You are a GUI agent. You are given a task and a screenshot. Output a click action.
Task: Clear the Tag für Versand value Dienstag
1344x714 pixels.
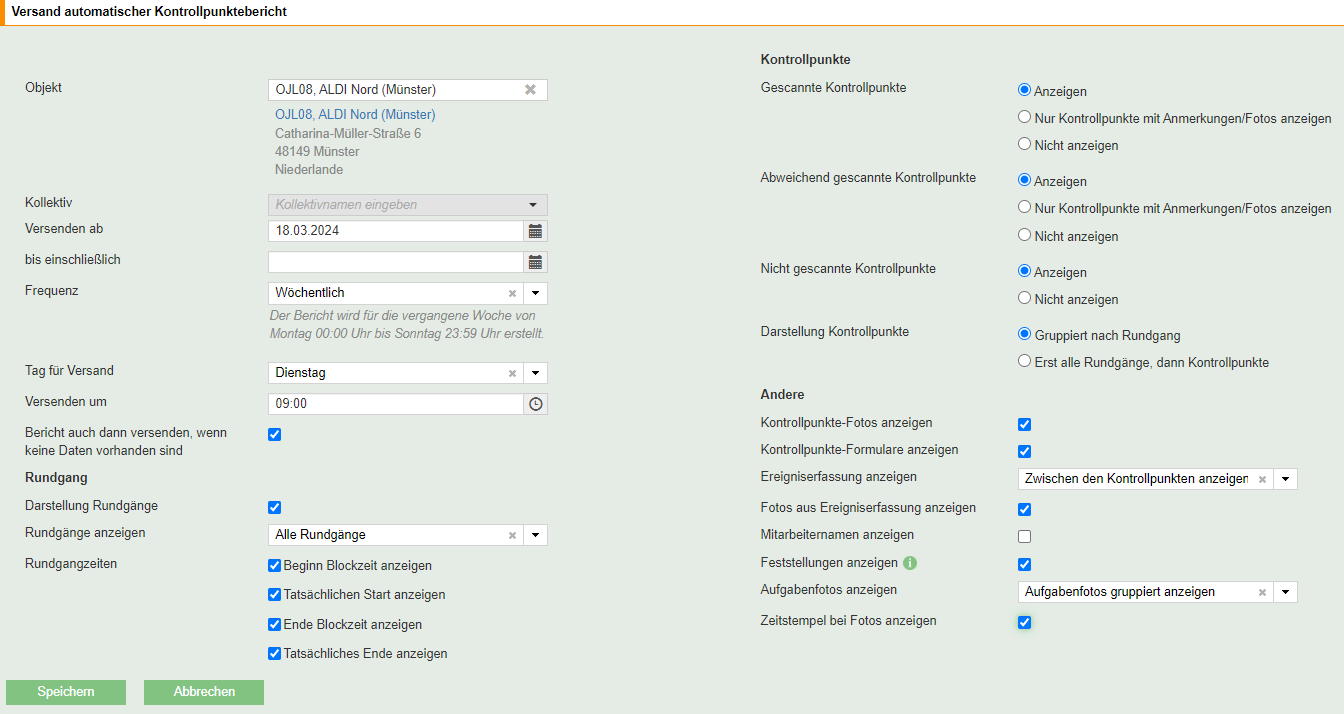click(x=512, y=373)
